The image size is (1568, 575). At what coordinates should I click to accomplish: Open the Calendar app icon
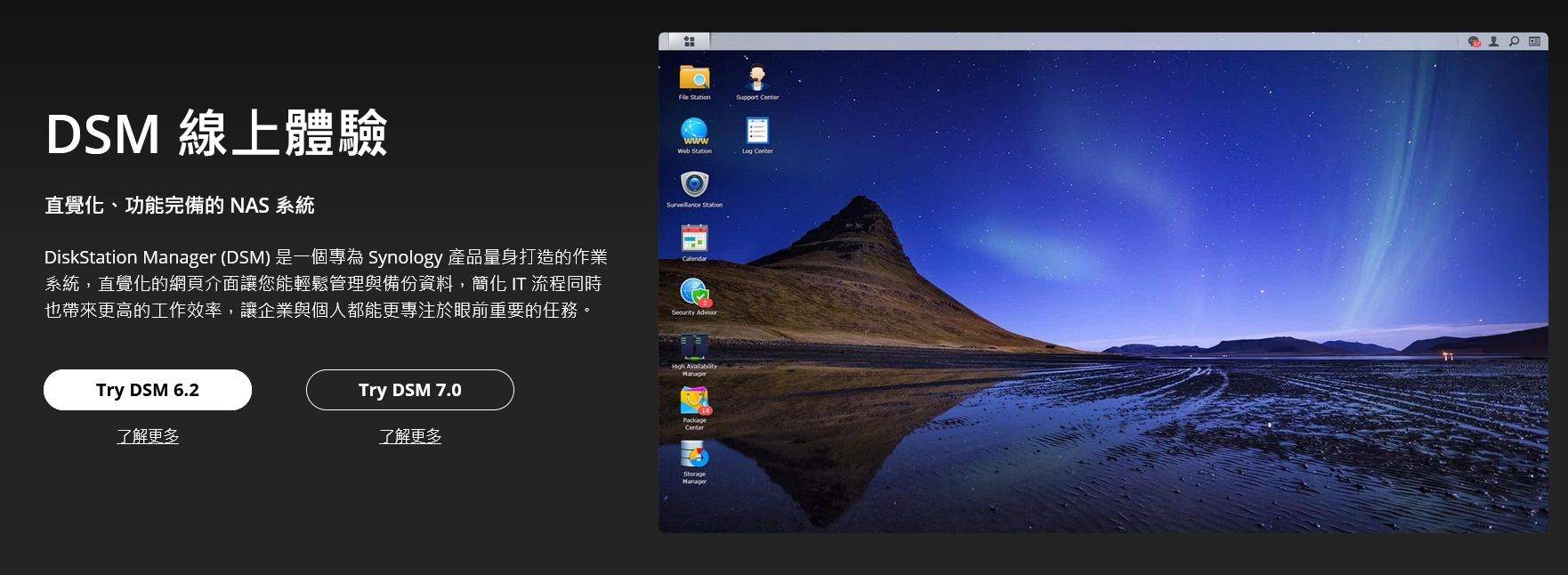[694, 239]
